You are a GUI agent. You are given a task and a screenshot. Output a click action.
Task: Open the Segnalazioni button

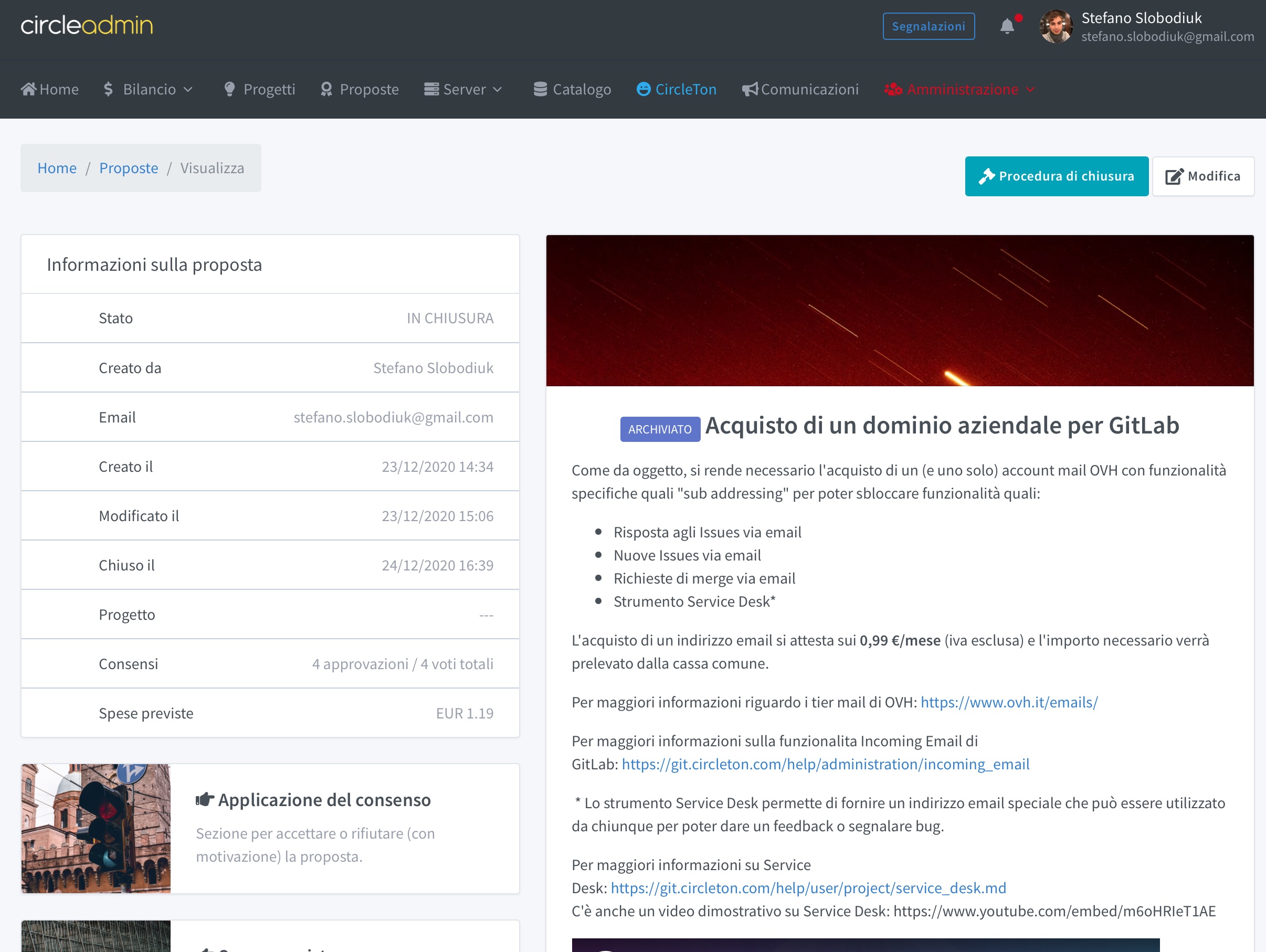click(x=929, y=26)
